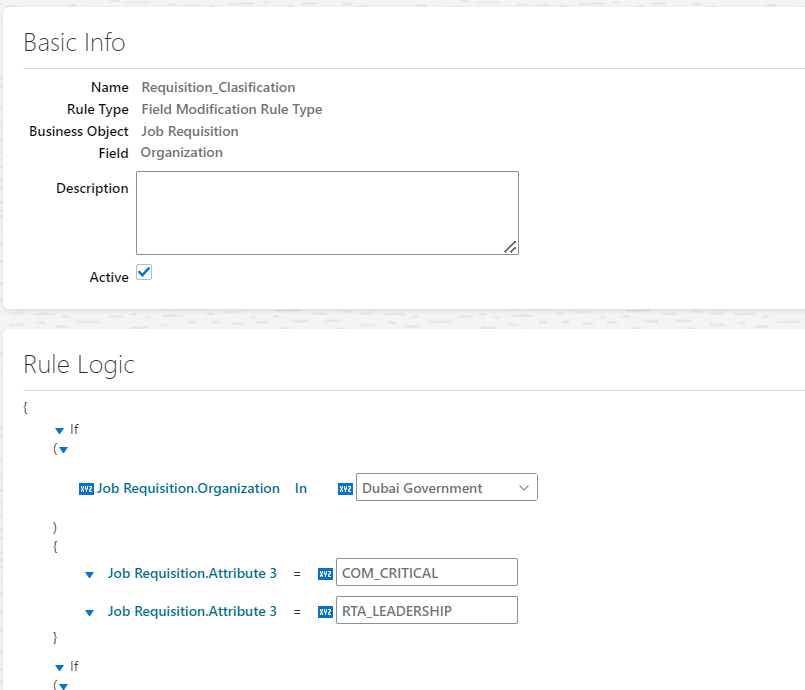The height and width of the screenshot is (690, 805).
Task: Expand the parenthesis arrow under second If
Action: (64, 686)
